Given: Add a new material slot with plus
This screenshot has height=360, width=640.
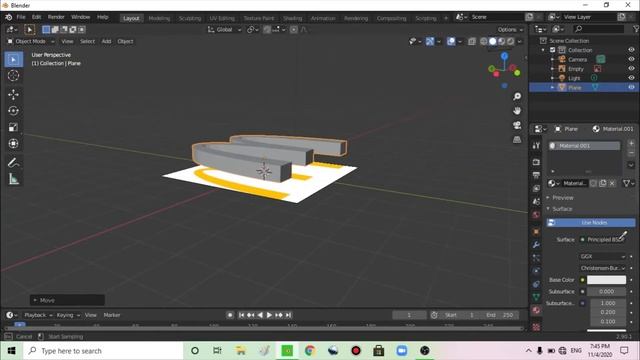Looking at the screenshot, I should (631, 143).
